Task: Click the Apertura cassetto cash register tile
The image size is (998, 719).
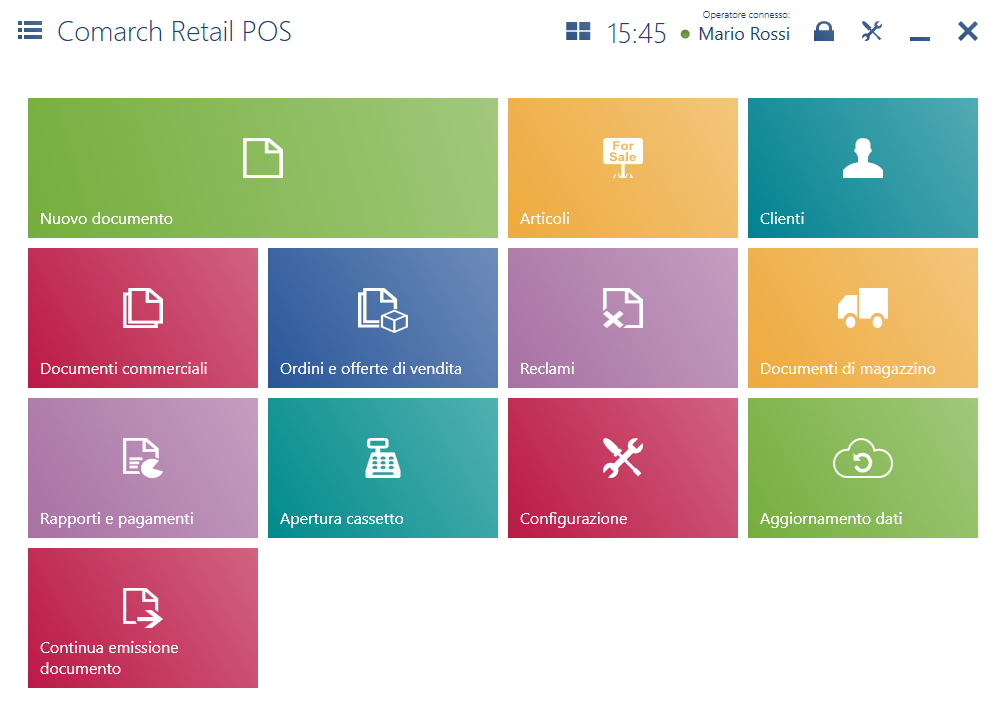Action: [383, 468]
